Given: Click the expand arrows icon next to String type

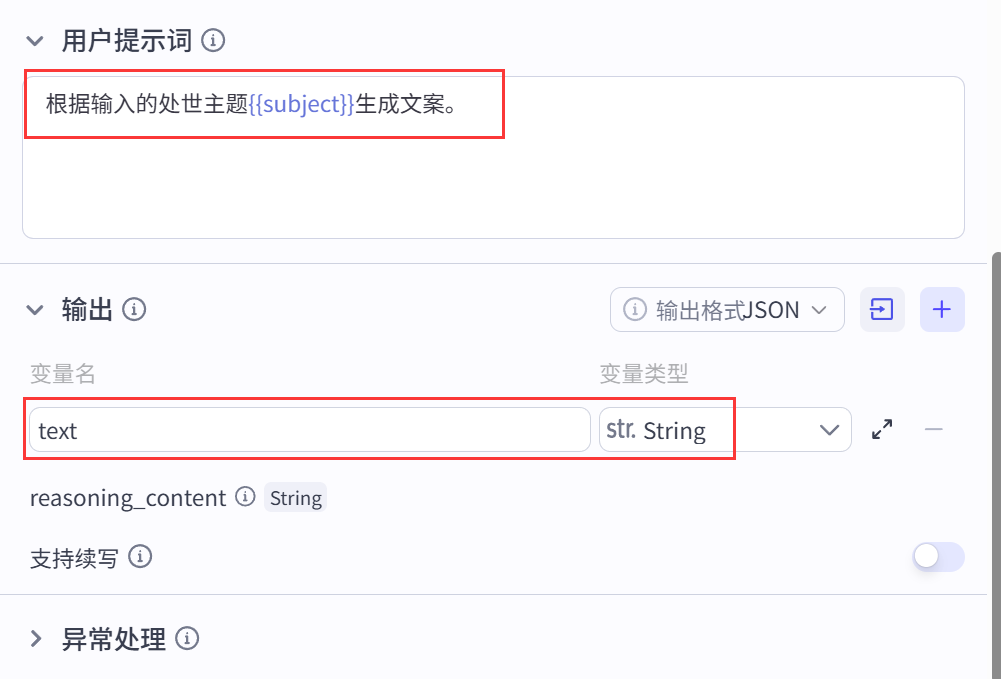Looking at the screenshot, I should point(883,429).
